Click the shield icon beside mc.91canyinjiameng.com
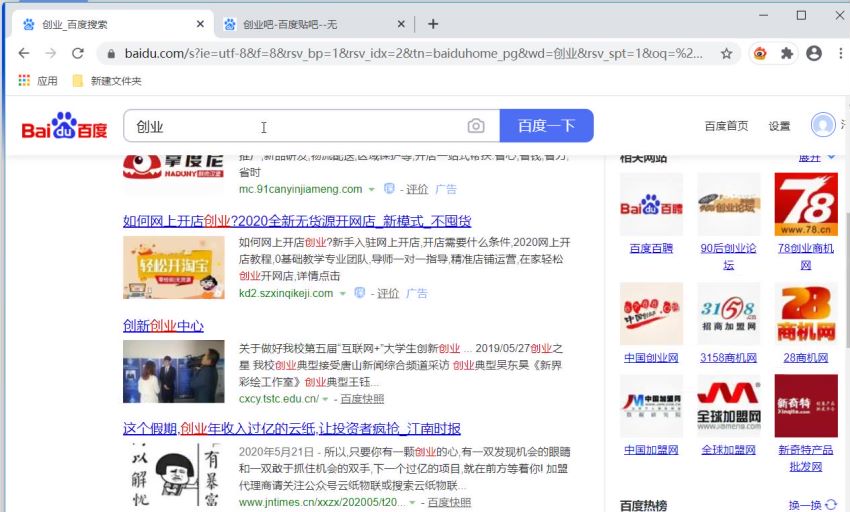The width and height of the screenshot is (850, 512). [x=389, y=189]
